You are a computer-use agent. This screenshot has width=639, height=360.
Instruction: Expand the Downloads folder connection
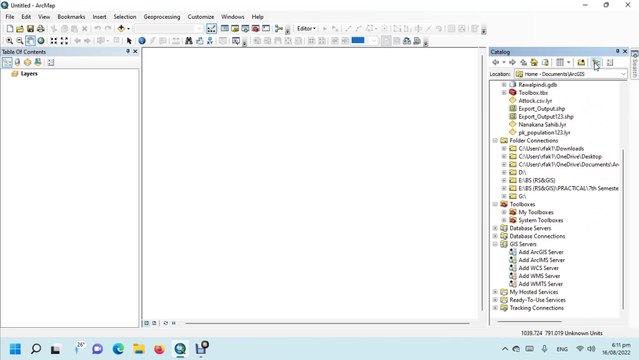coord(504,149)
